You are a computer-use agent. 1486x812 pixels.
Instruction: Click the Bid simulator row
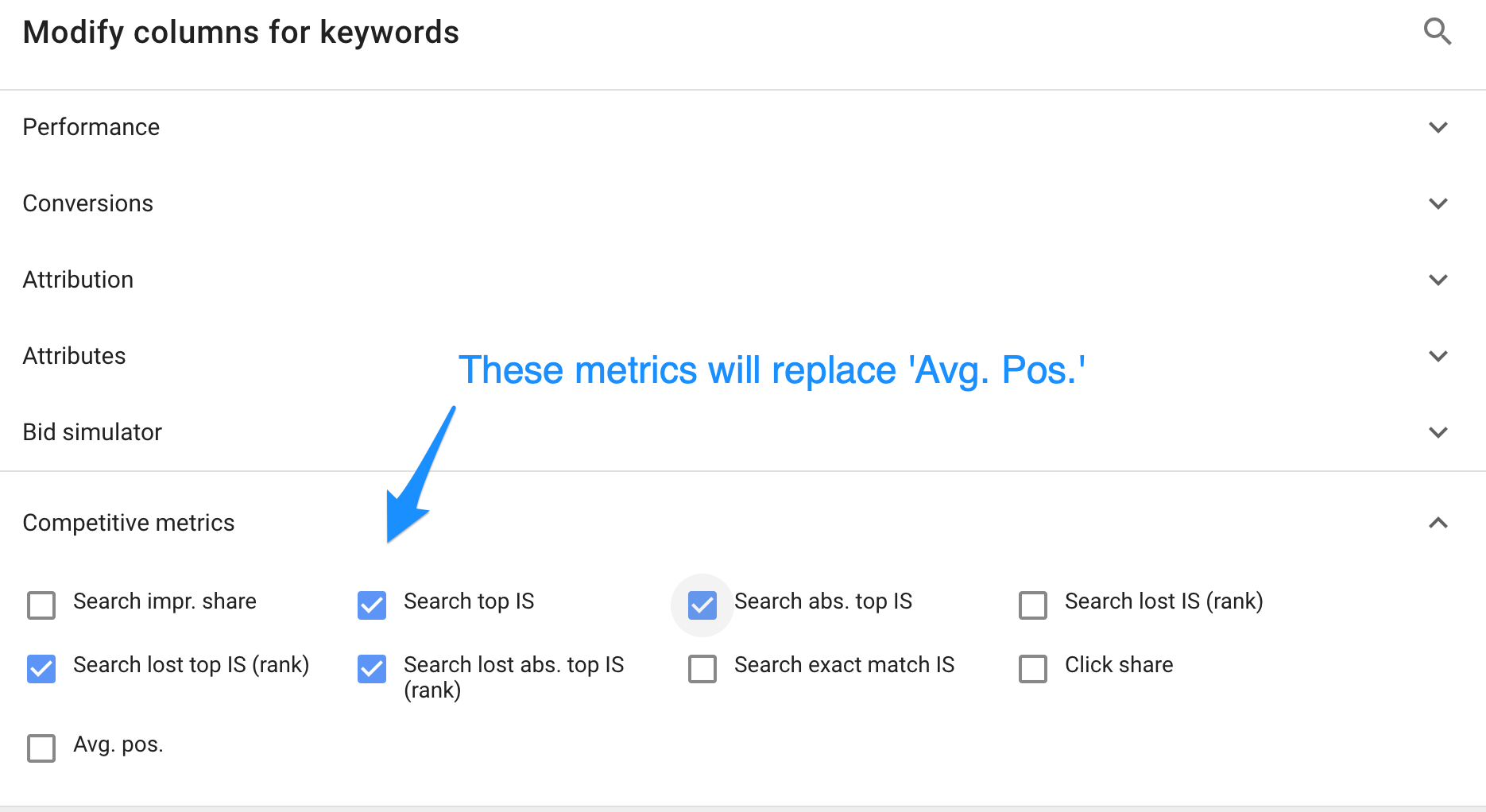tap(92, 432)
